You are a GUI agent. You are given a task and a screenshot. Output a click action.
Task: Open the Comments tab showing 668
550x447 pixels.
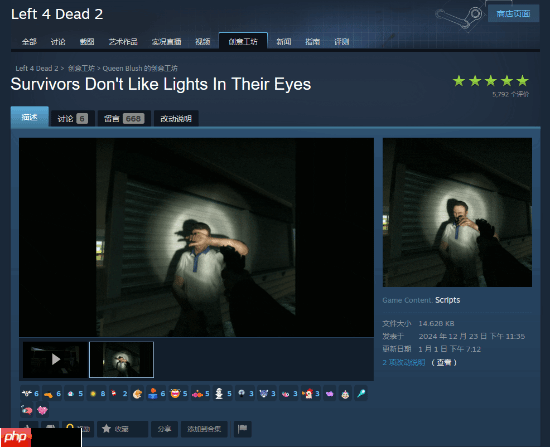(x=124, y=119)
